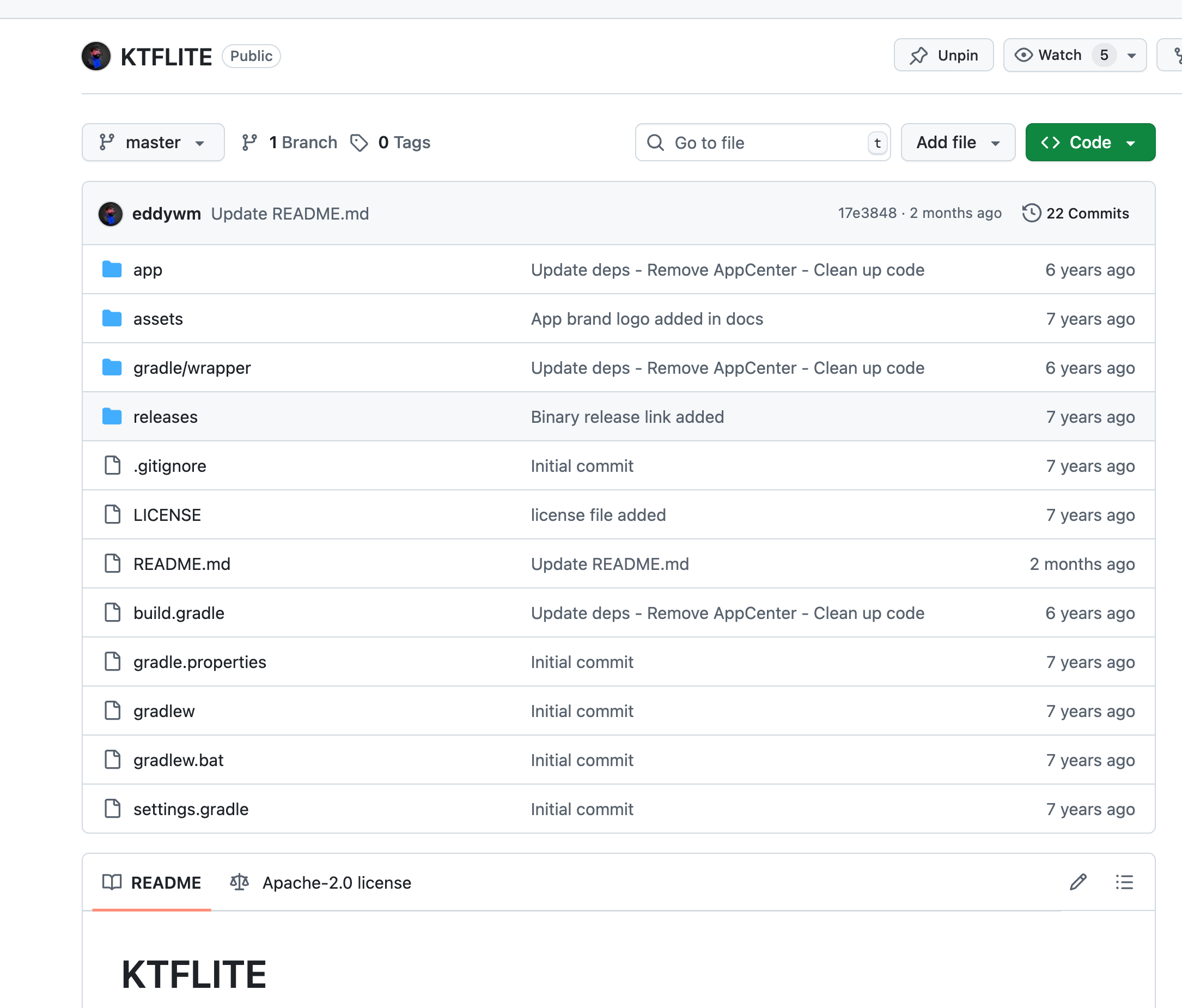Click the branch icon beside 1 Branch

coord(249,143)
